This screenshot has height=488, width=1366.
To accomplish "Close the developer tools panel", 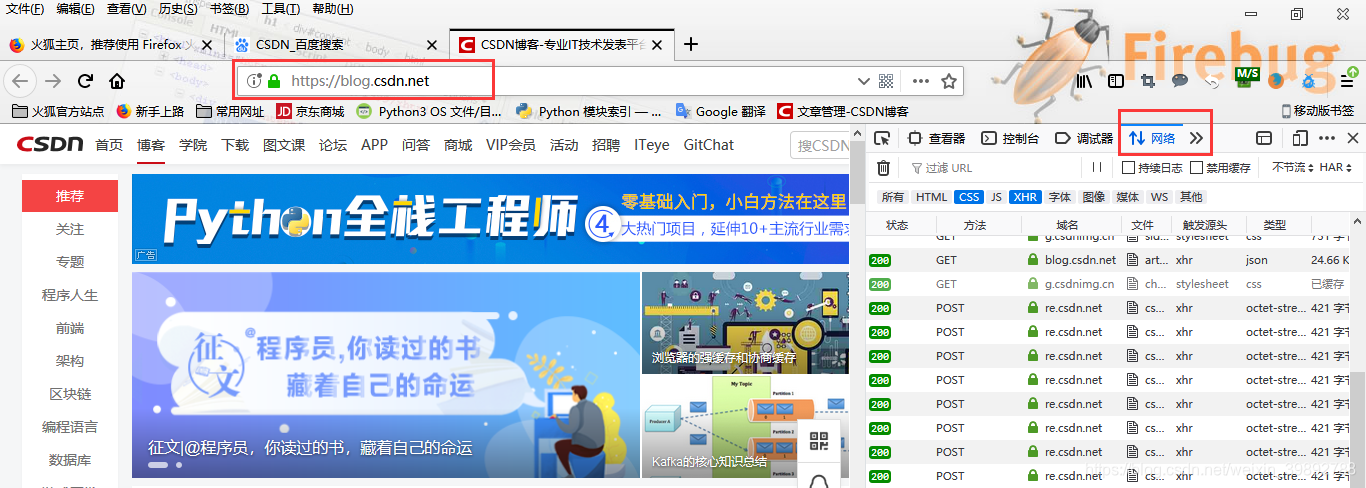I will point(1352,138).
